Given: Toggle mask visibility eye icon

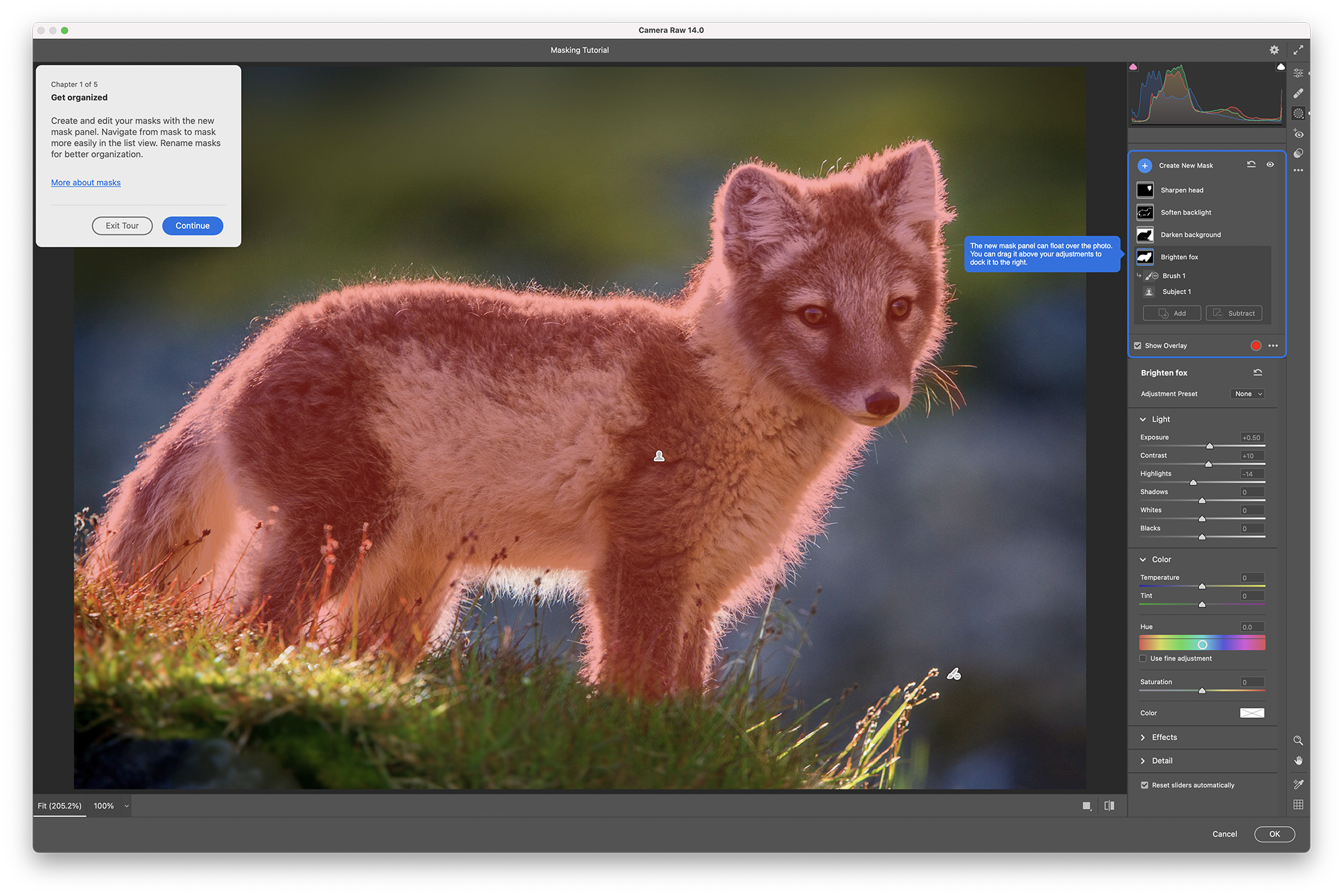Looking at the screenshot, I should [x=1270, y=165].
